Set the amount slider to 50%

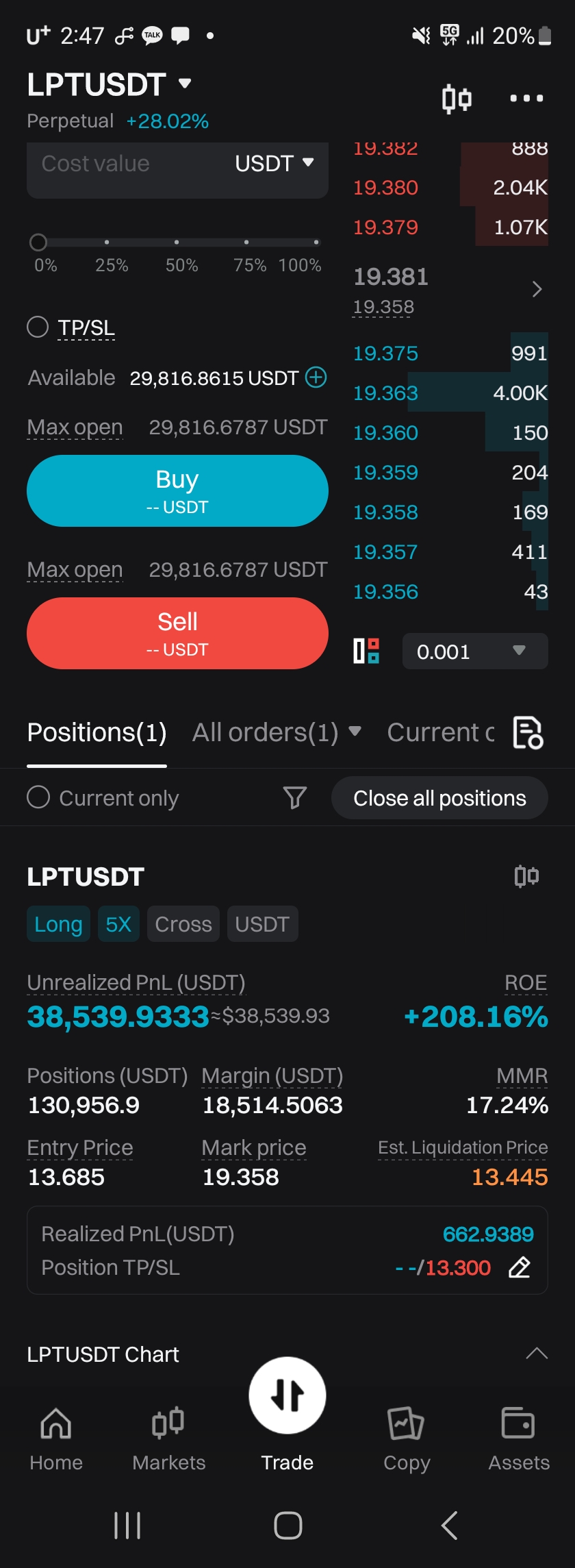point(177,242)
